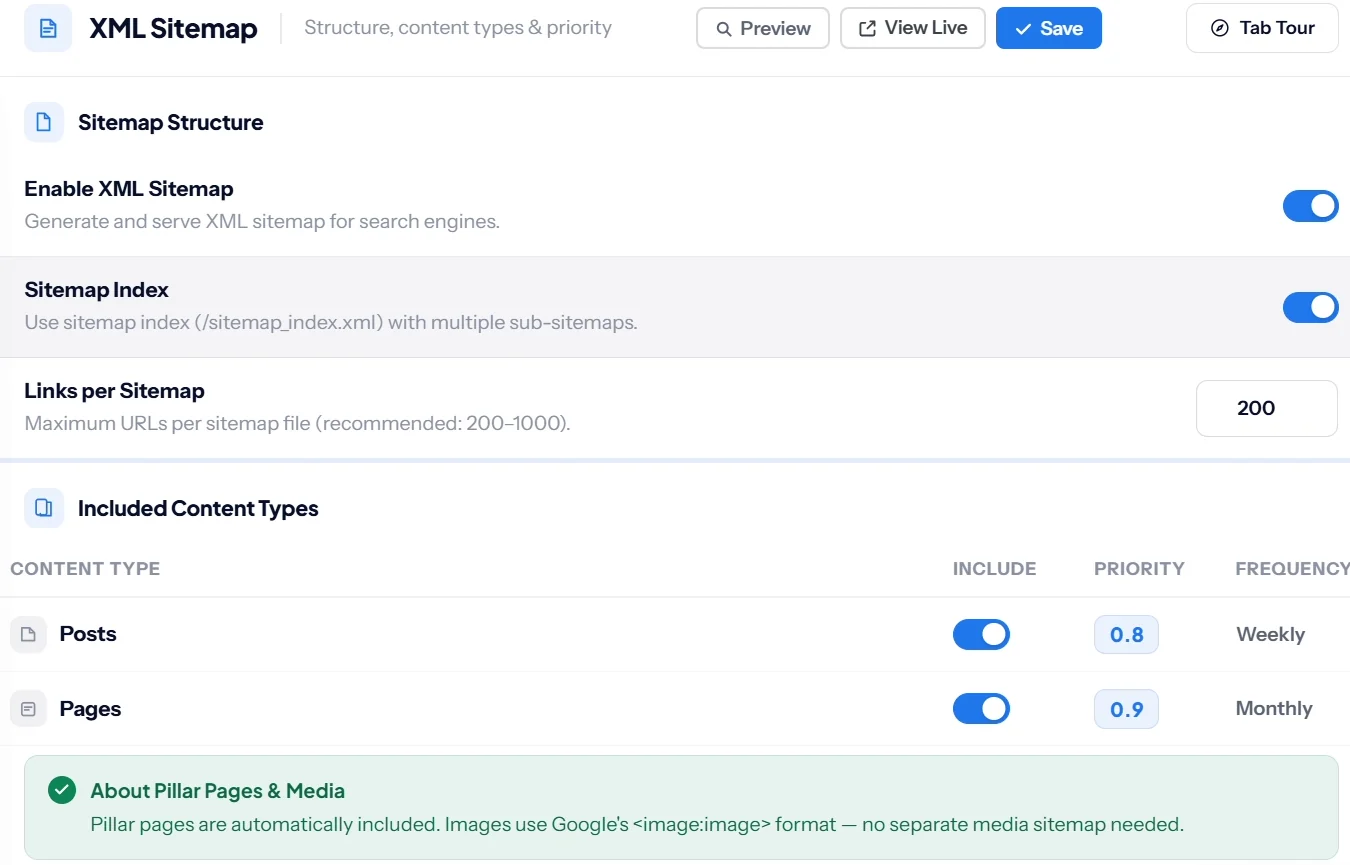The image size is (1350, 865).
Task: Click the 'Maximum URLs per sitemap file' description
Action: click(x=297, y=423)
